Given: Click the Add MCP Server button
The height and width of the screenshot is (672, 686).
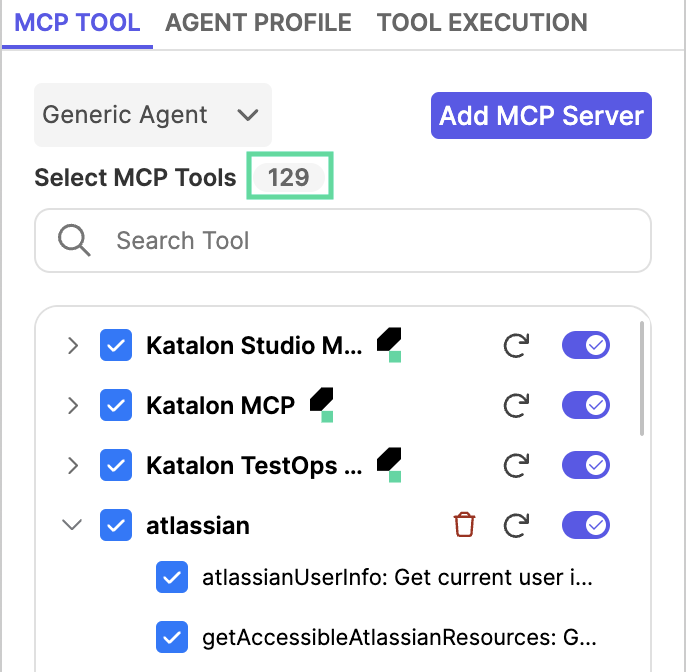Looking at the screenshot, I should coord(541,116).
